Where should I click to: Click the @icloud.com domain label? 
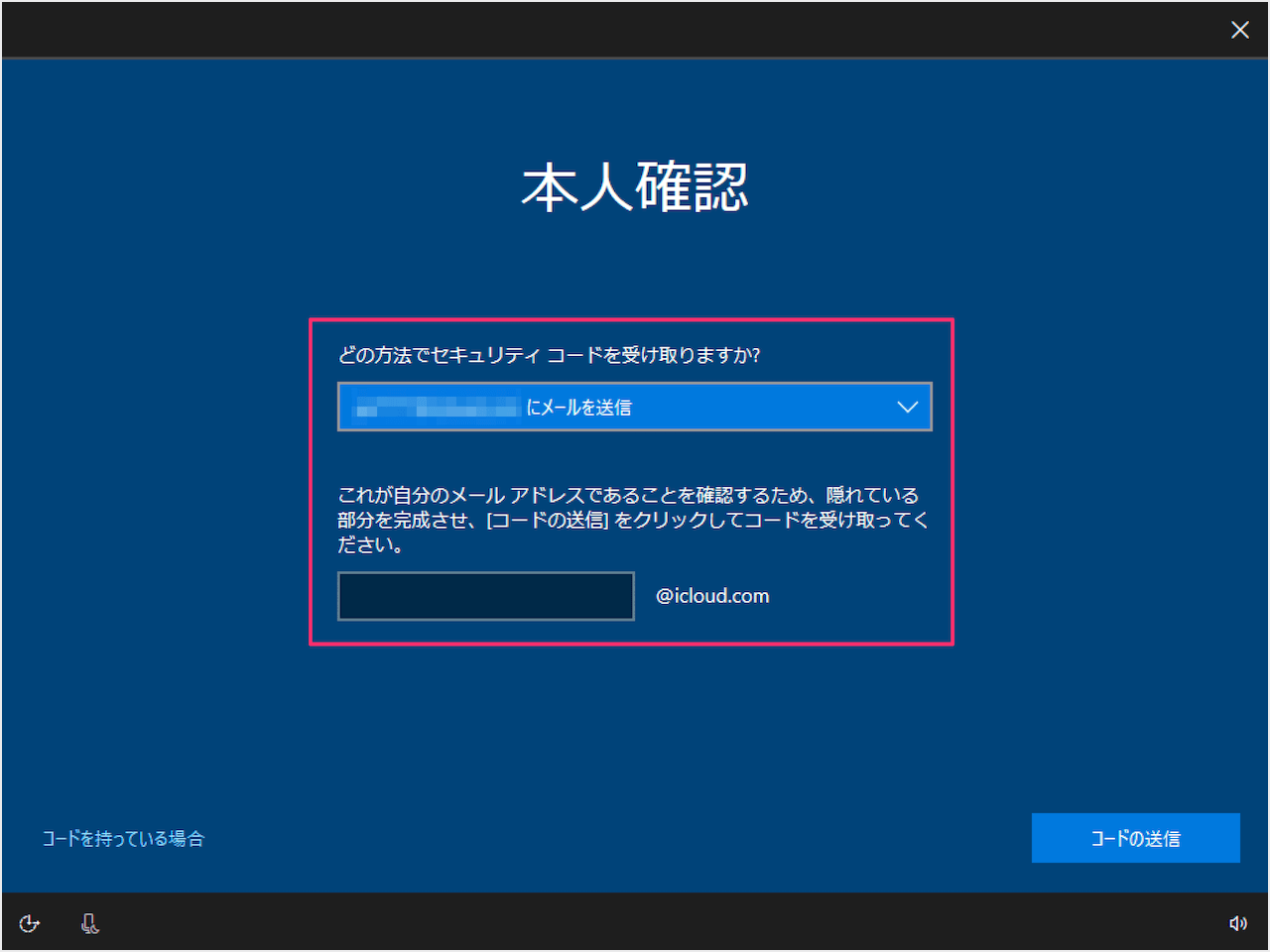(x=712, y=596)
